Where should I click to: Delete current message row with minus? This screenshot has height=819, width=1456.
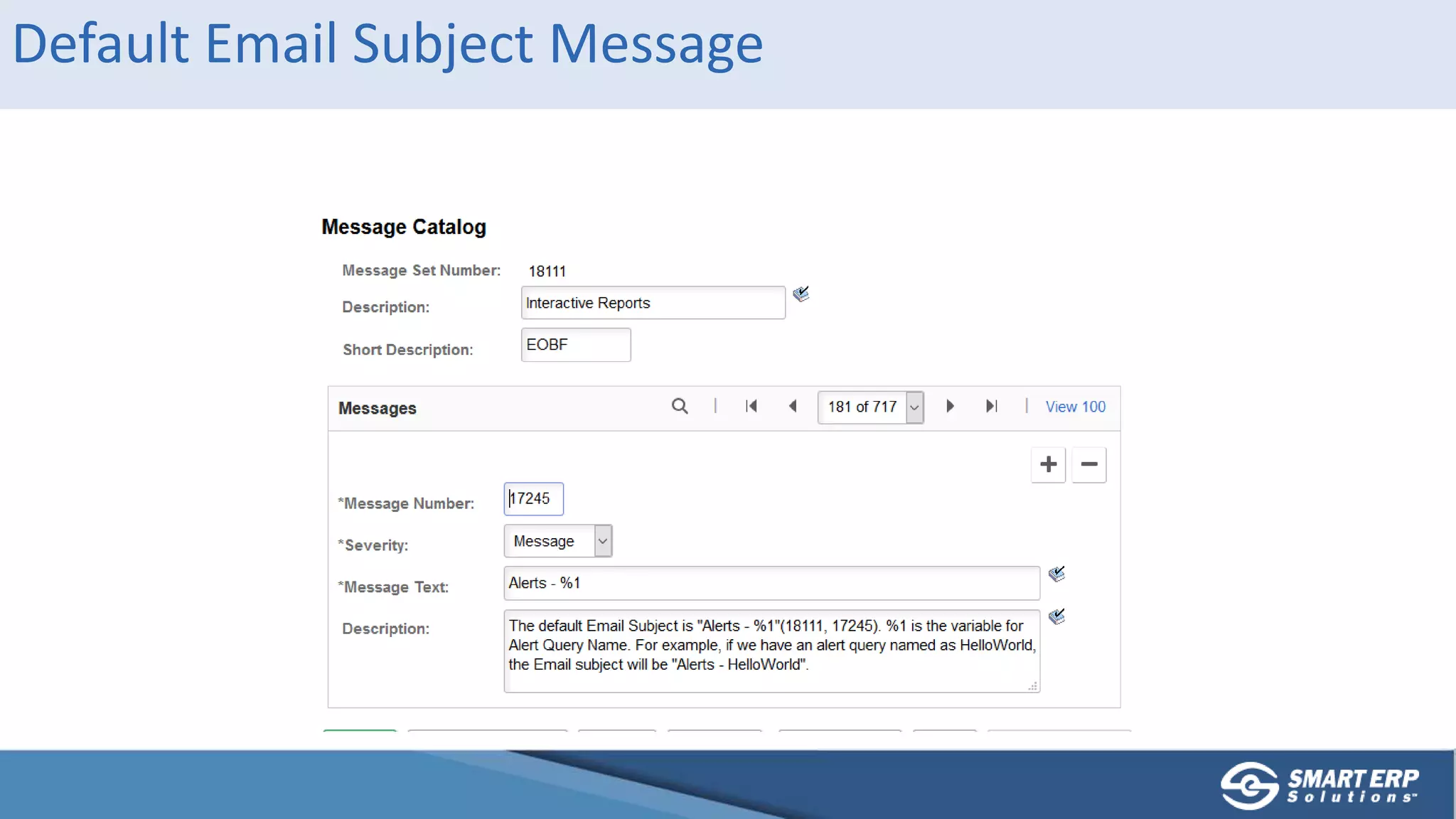1089,465
